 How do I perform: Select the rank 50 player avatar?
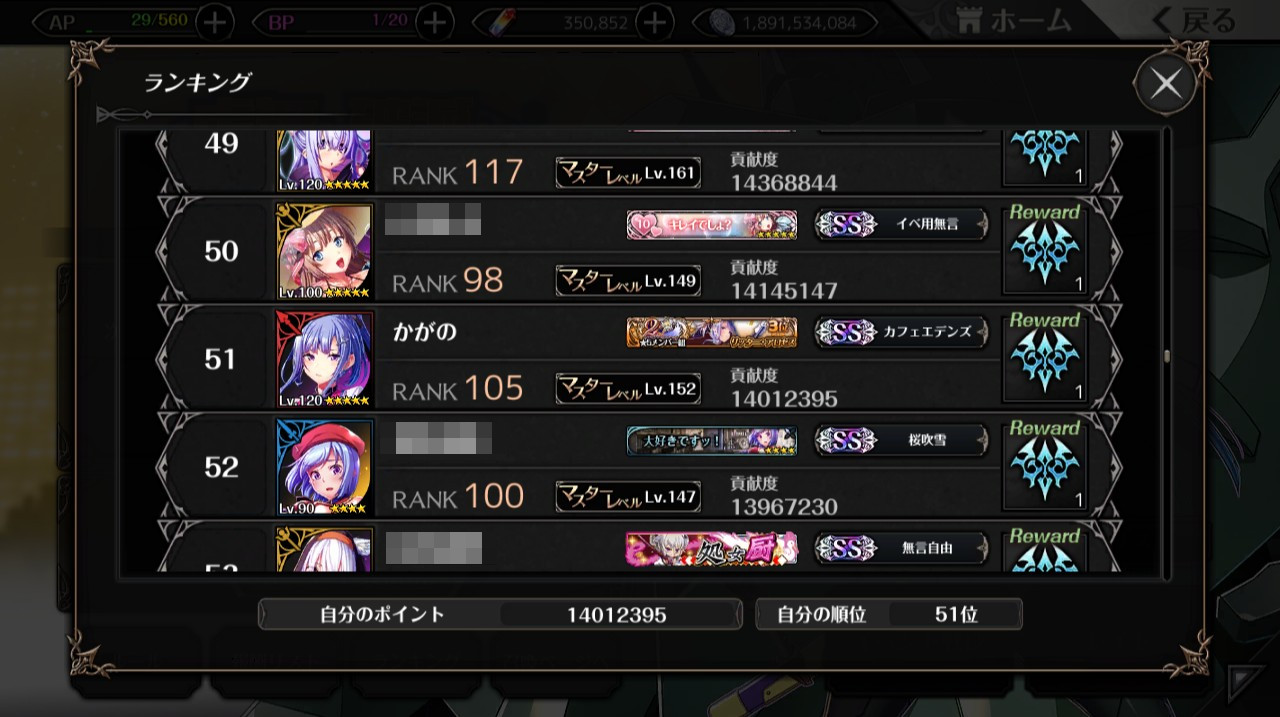[324, 251]
